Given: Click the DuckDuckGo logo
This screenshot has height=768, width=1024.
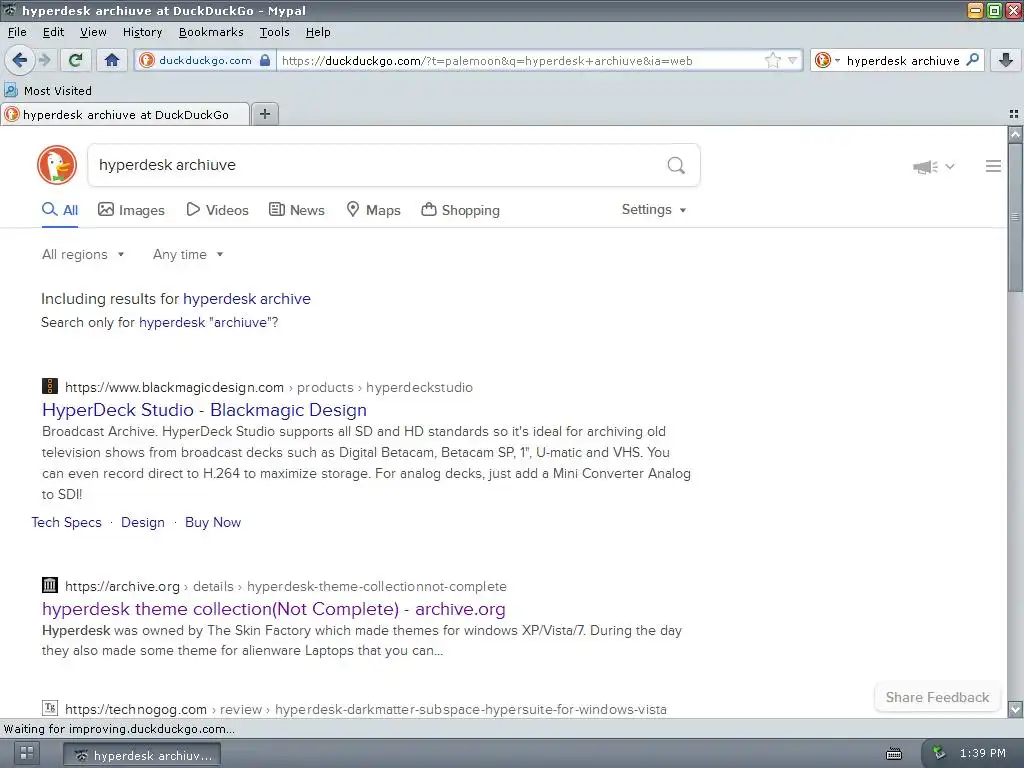Looking at the screenshot, I should coord(57,165).
